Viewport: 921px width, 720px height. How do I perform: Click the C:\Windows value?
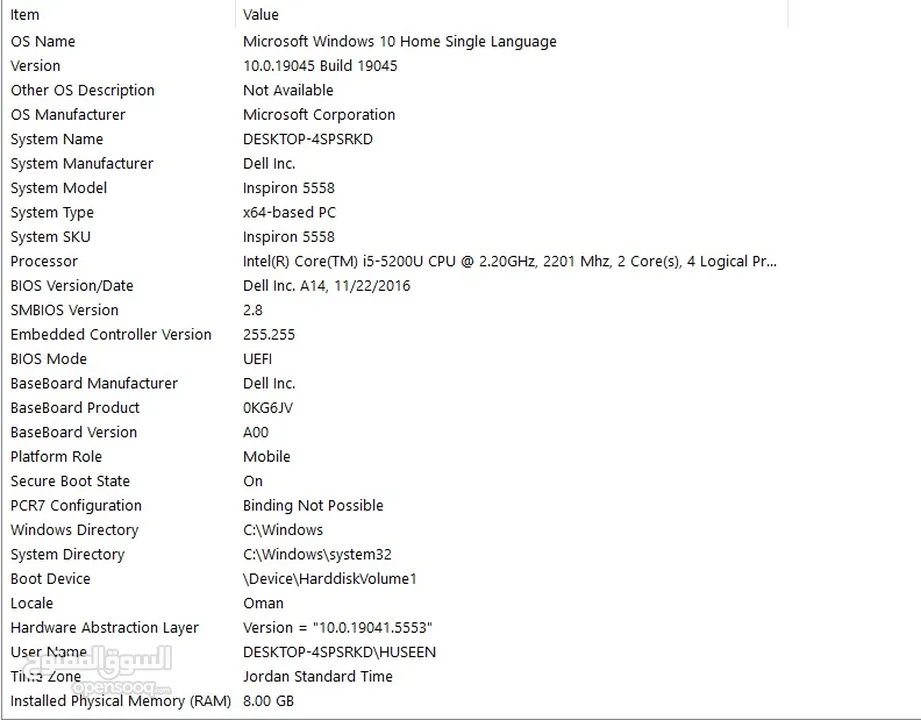pyautogui.click(x=283, y=530)
